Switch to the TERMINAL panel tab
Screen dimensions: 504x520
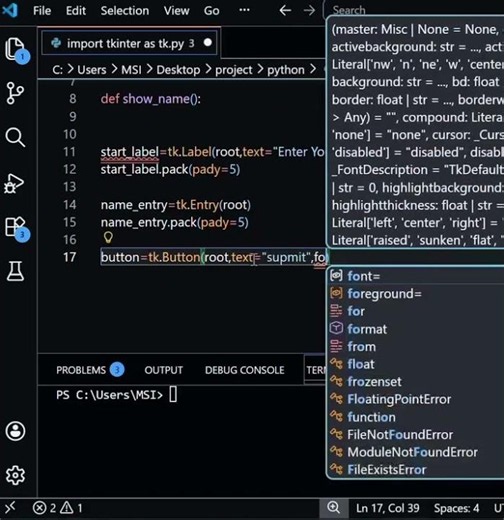315,370
